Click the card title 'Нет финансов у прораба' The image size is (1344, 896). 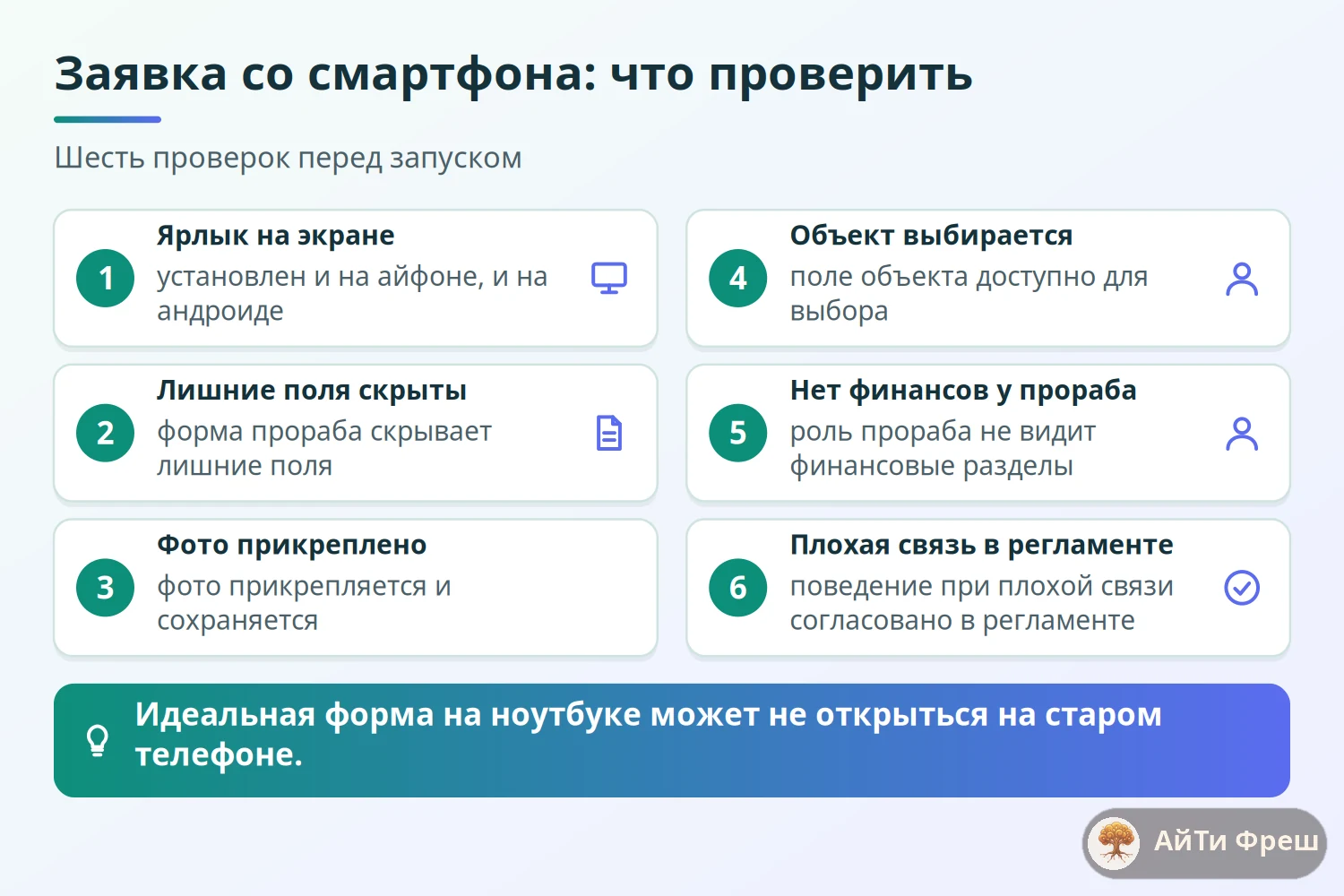(963, 391)
